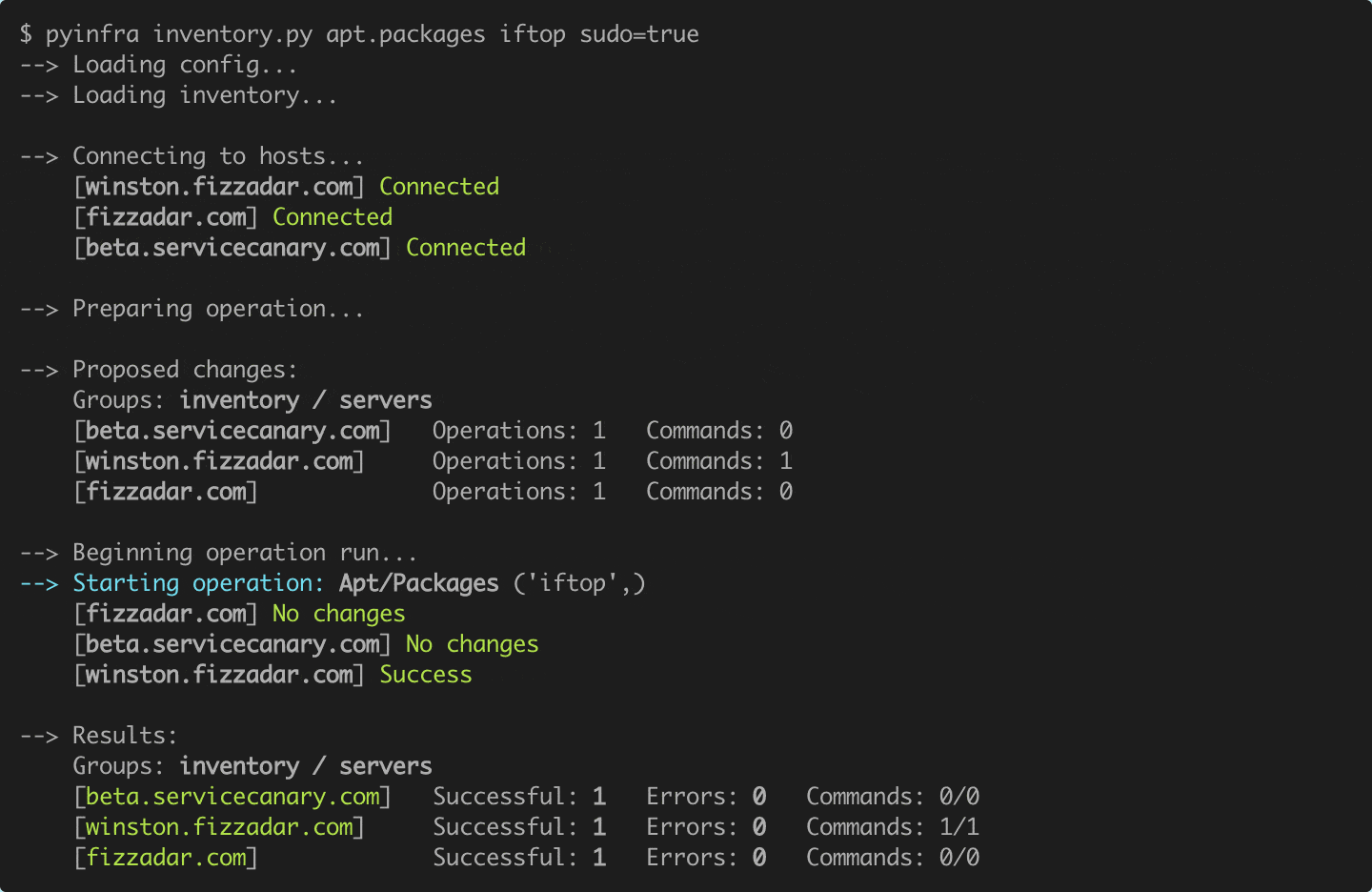Click the "Apt/Packages" operation name
Image resolution: width=1372 pixels, height=892 pixels.
pos(418,583)
